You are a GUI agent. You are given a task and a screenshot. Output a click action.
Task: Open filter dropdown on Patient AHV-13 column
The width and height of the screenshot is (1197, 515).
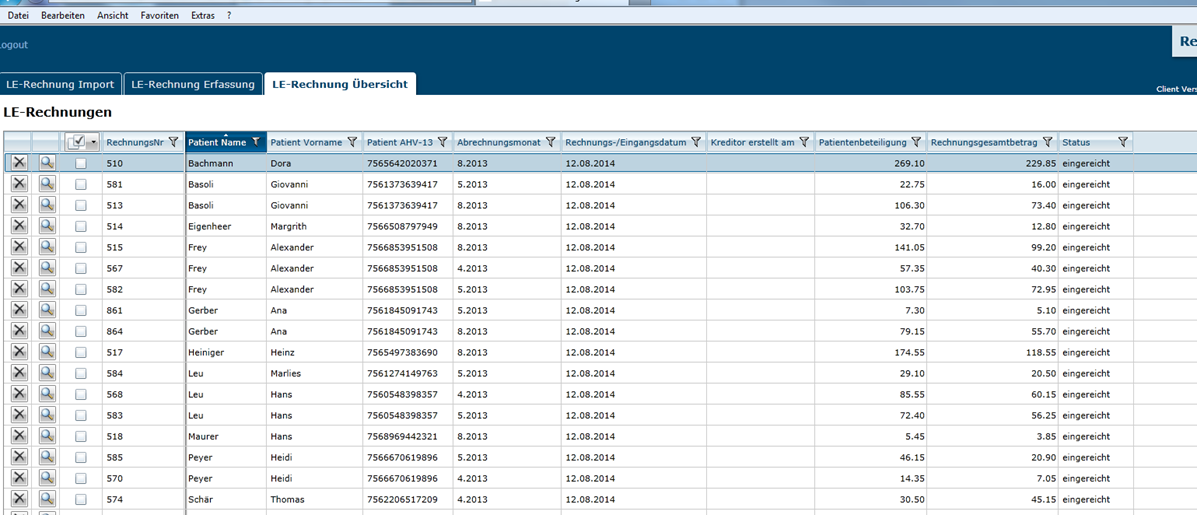(443, 142)
